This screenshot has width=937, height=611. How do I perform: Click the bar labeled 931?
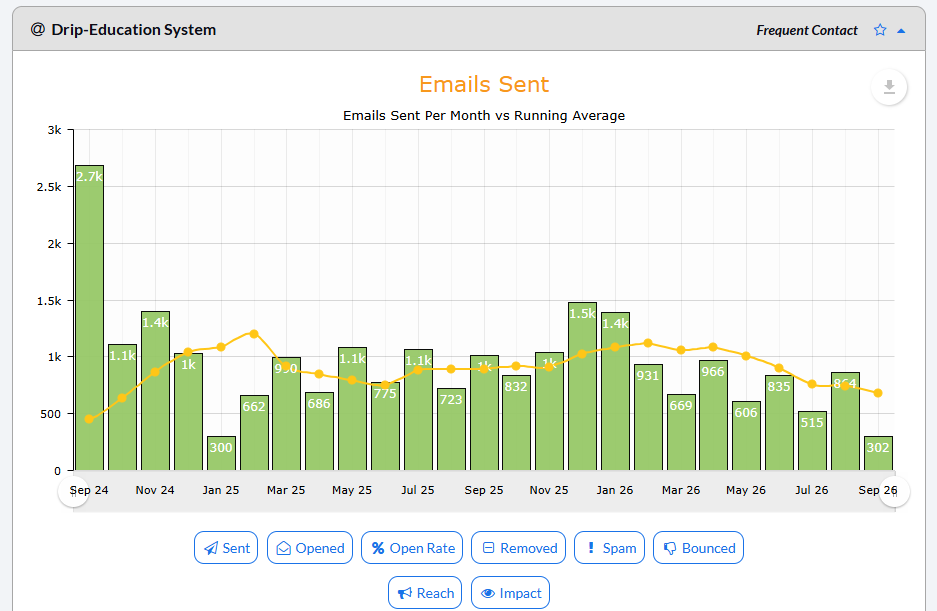(648, 417)
